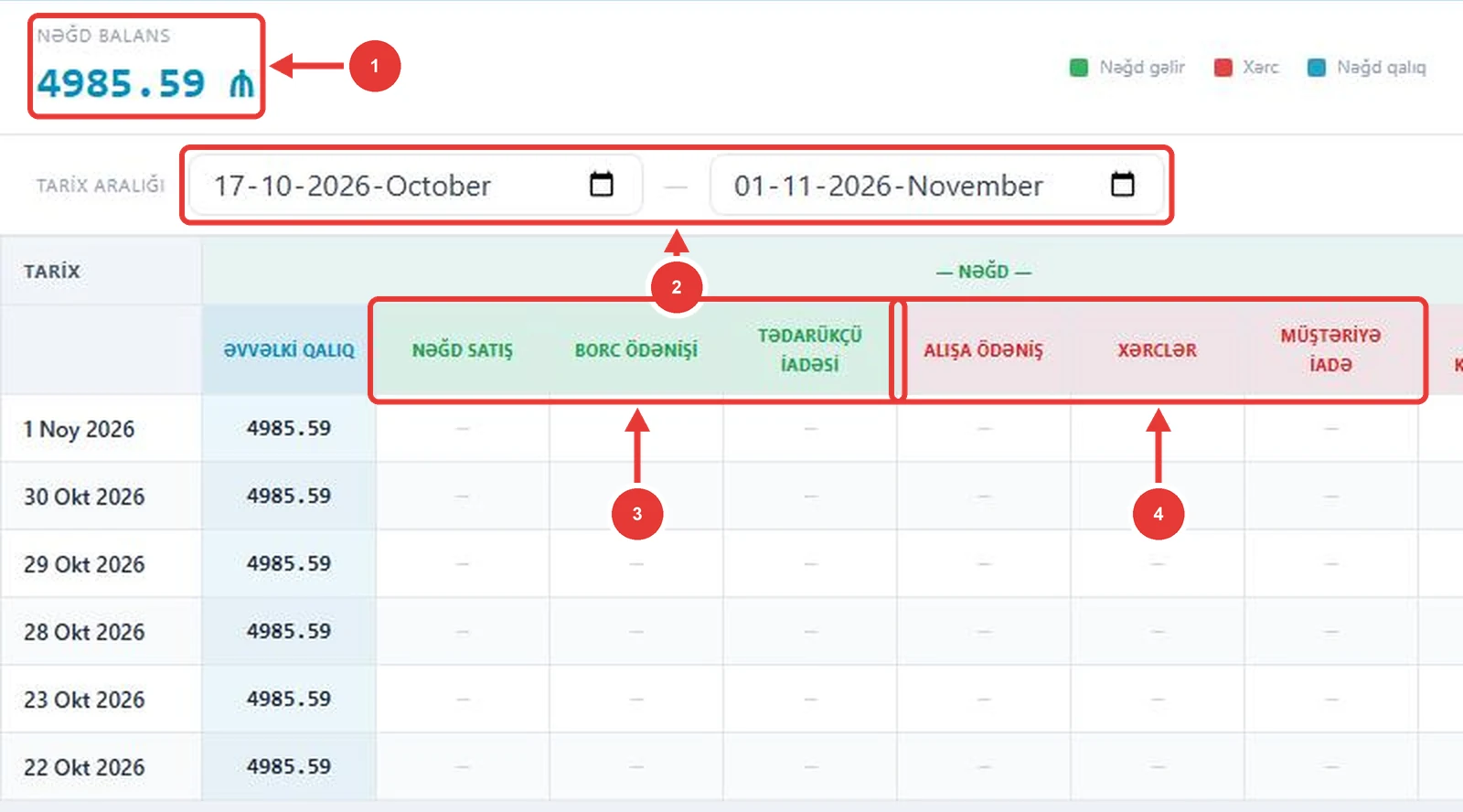The width and height of the screenshot is (1463, 812).
Task: Click the red Xərc legend swatch
Action: [1223, 68]
